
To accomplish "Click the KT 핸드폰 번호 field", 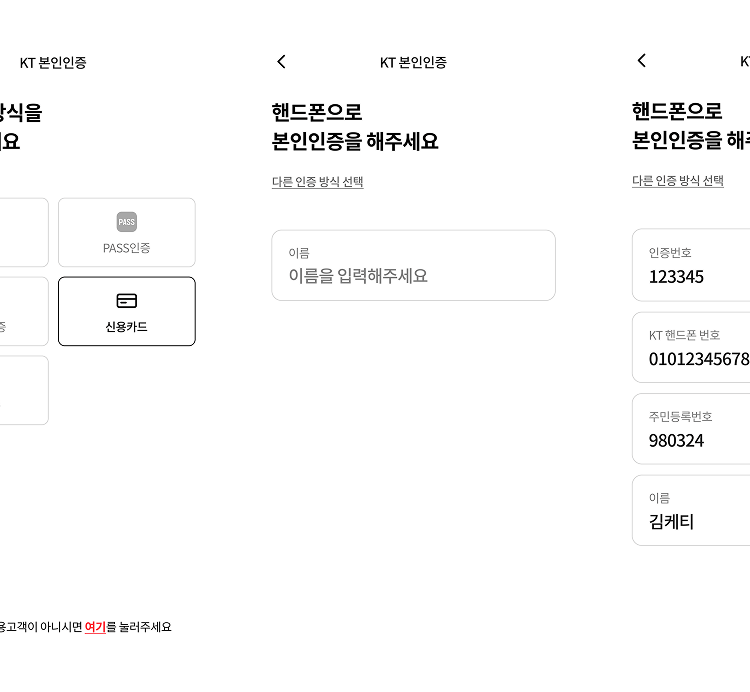I will coord(691,348).
